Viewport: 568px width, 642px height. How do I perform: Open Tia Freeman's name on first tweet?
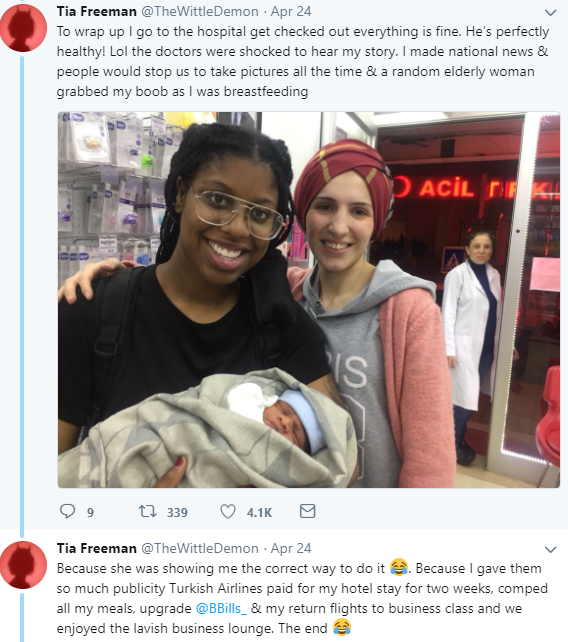[x=97, y=11]
